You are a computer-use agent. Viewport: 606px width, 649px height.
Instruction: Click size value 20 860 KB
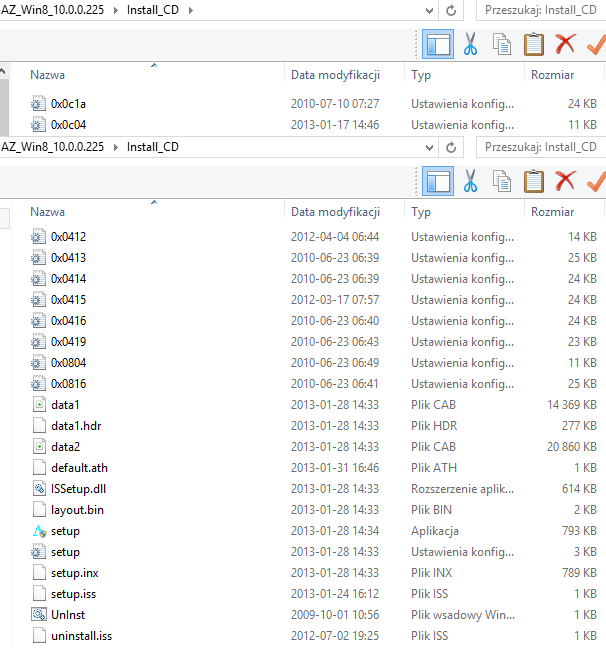pyautogui.click(x=572, y=447)
